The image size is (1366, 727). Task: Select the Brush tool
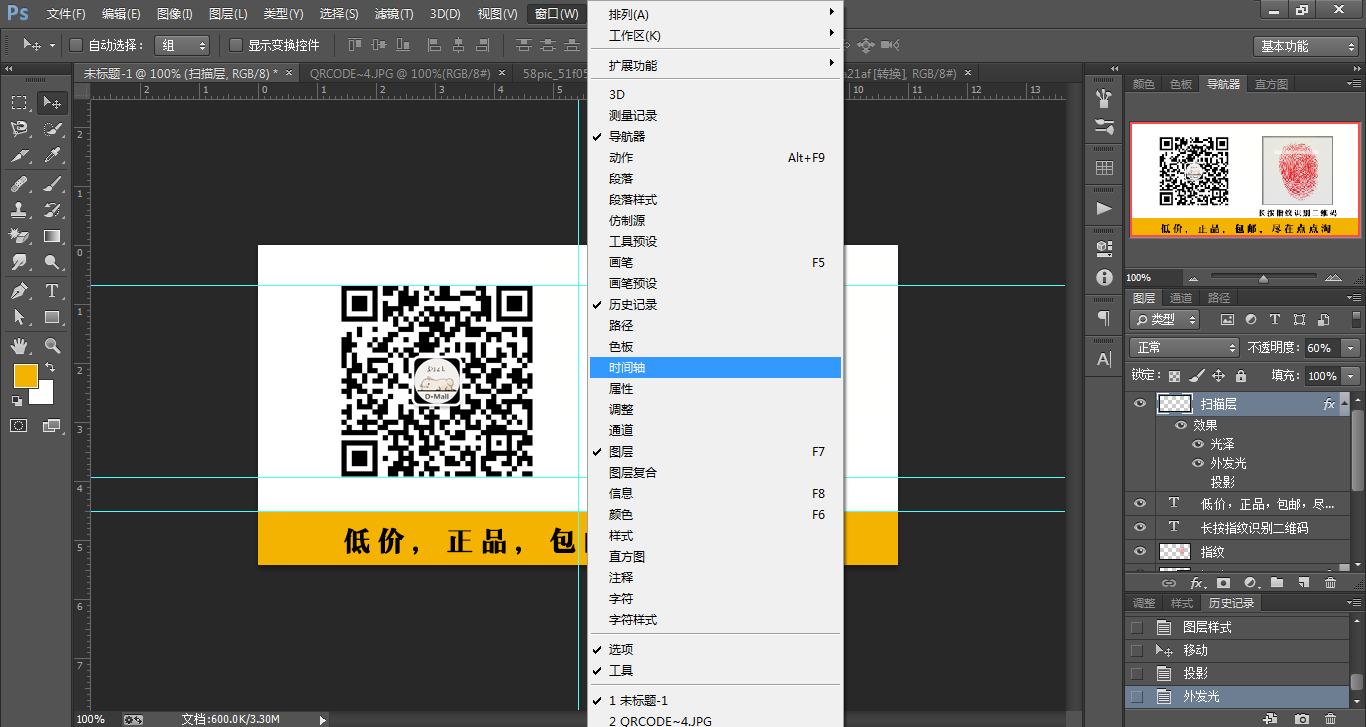52,184
